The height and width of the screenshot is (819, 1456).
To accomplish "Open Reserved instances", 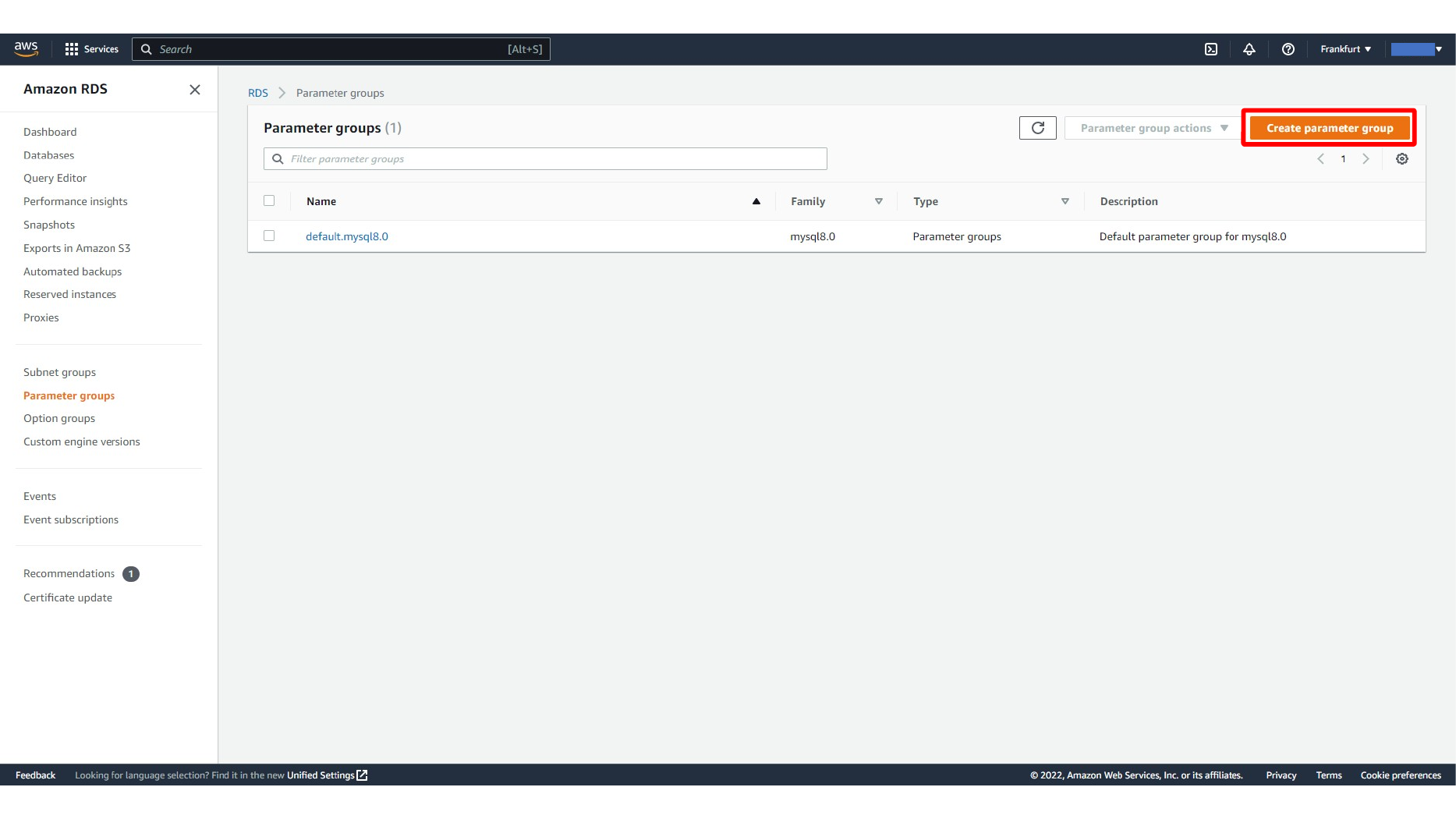I will click(x=69, y=294).
